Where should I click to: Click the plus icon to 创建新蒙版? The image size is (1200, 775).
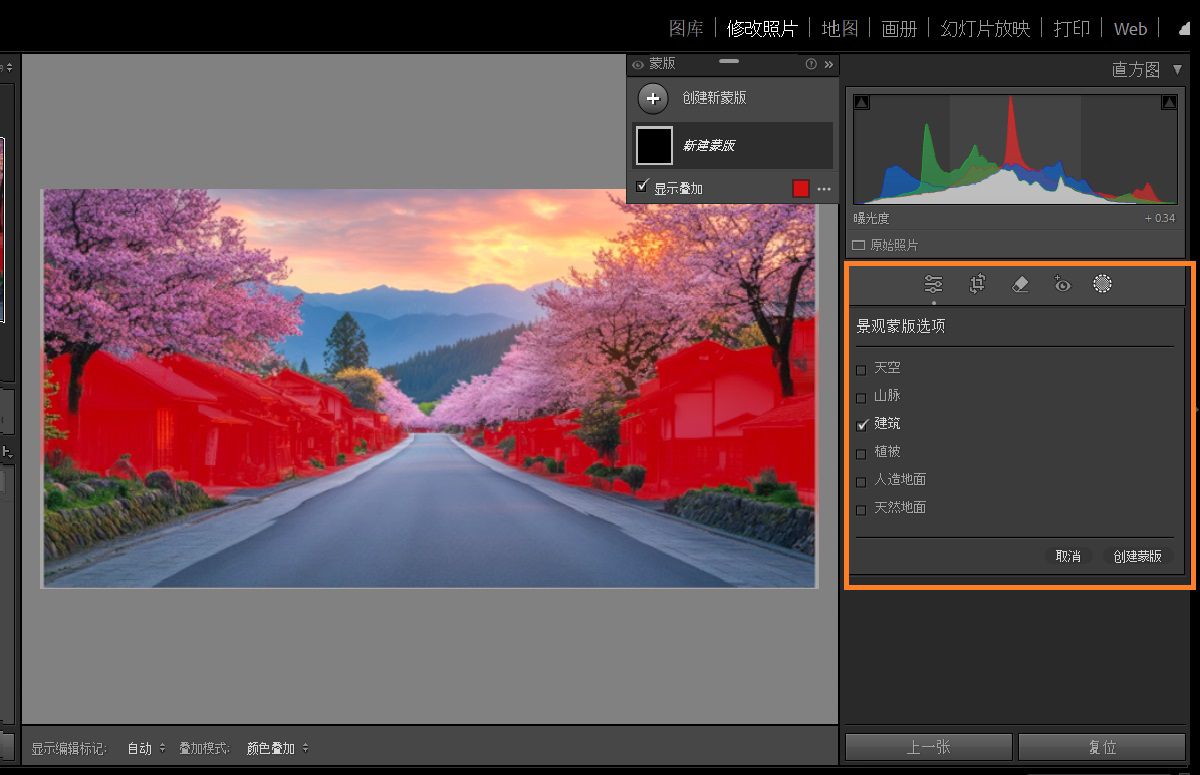coord(653,98)
